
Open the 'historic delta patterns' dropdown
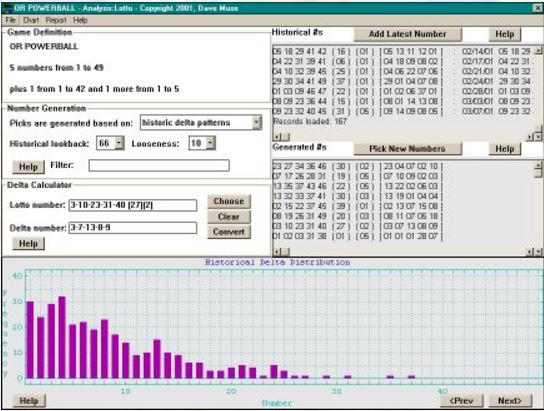pyautogui.click(x=256, y=123)
